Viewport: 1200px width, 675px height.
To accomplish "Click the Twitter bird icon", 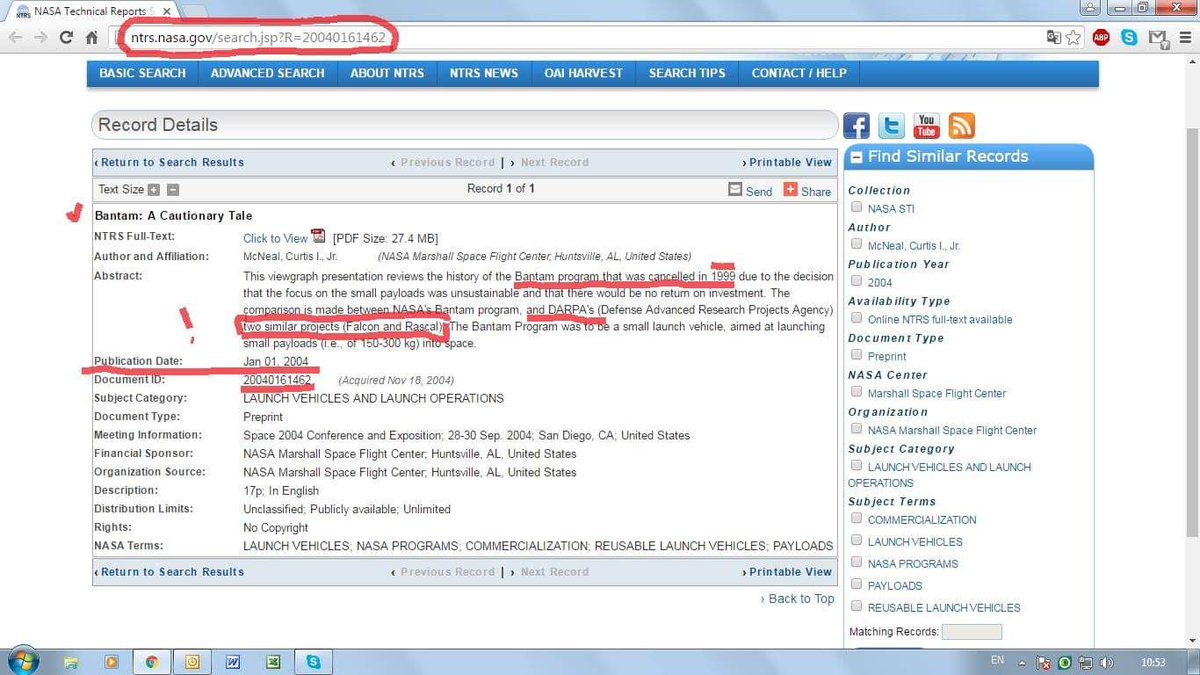I will point(891,126).
